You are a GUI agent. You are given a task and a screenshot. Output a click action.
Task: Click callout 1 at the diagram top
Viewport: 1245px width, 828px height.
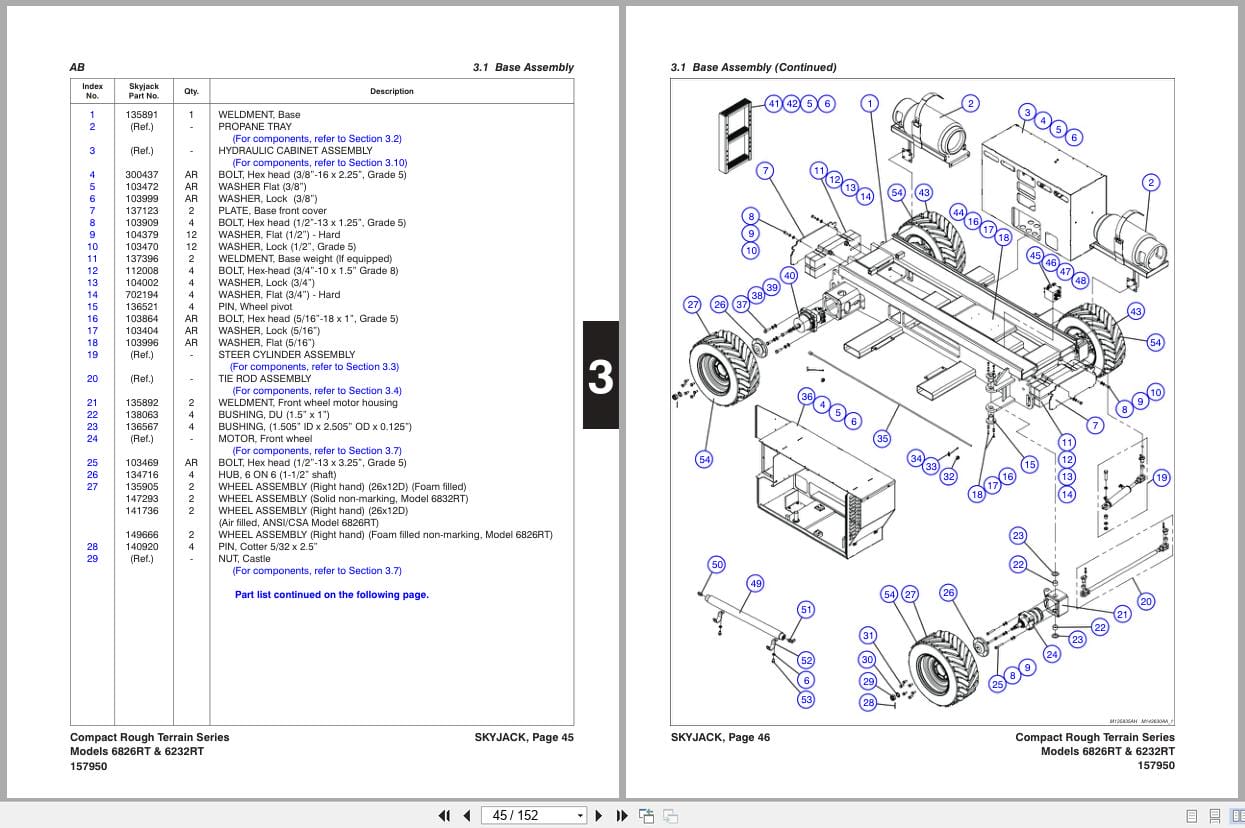click(870, 103)
